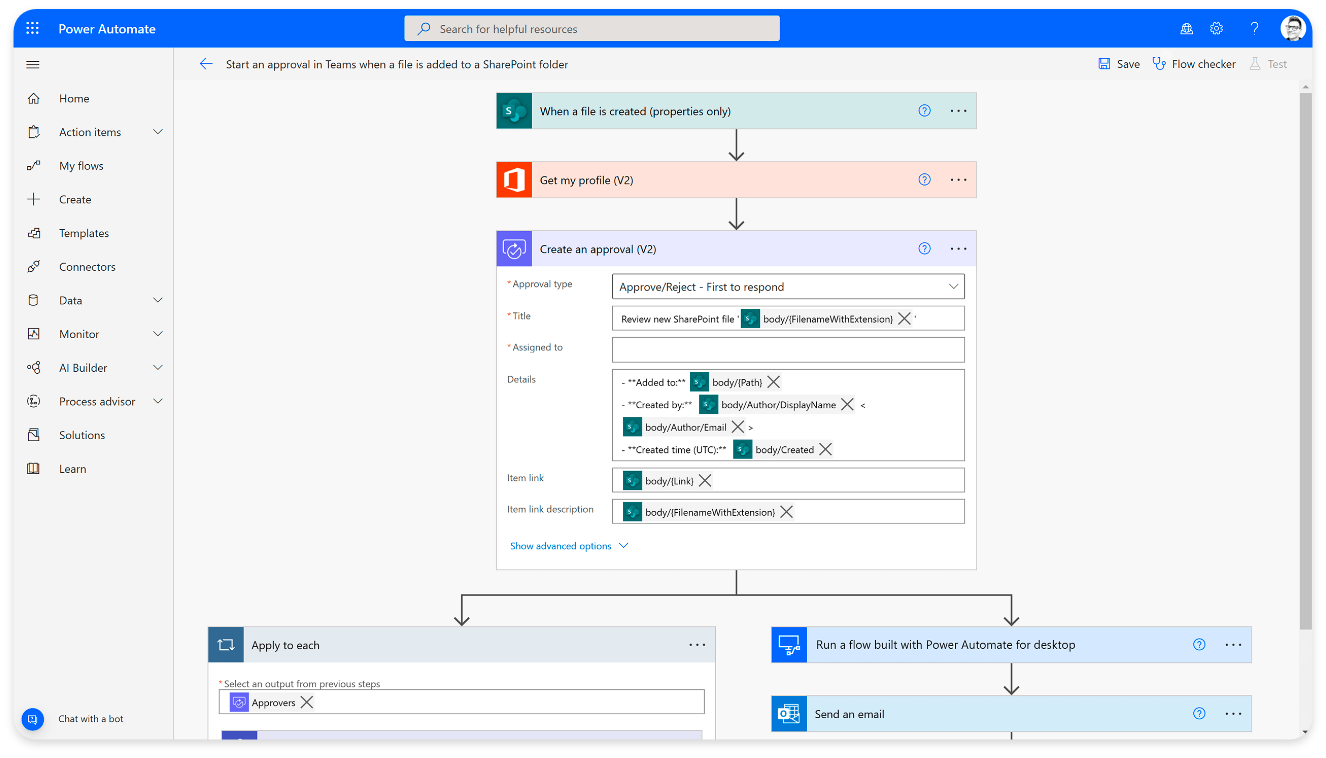Remove the body/{Path} token from Details
Viewport: 1326px width, 758px height.
(x=773, y=382)
